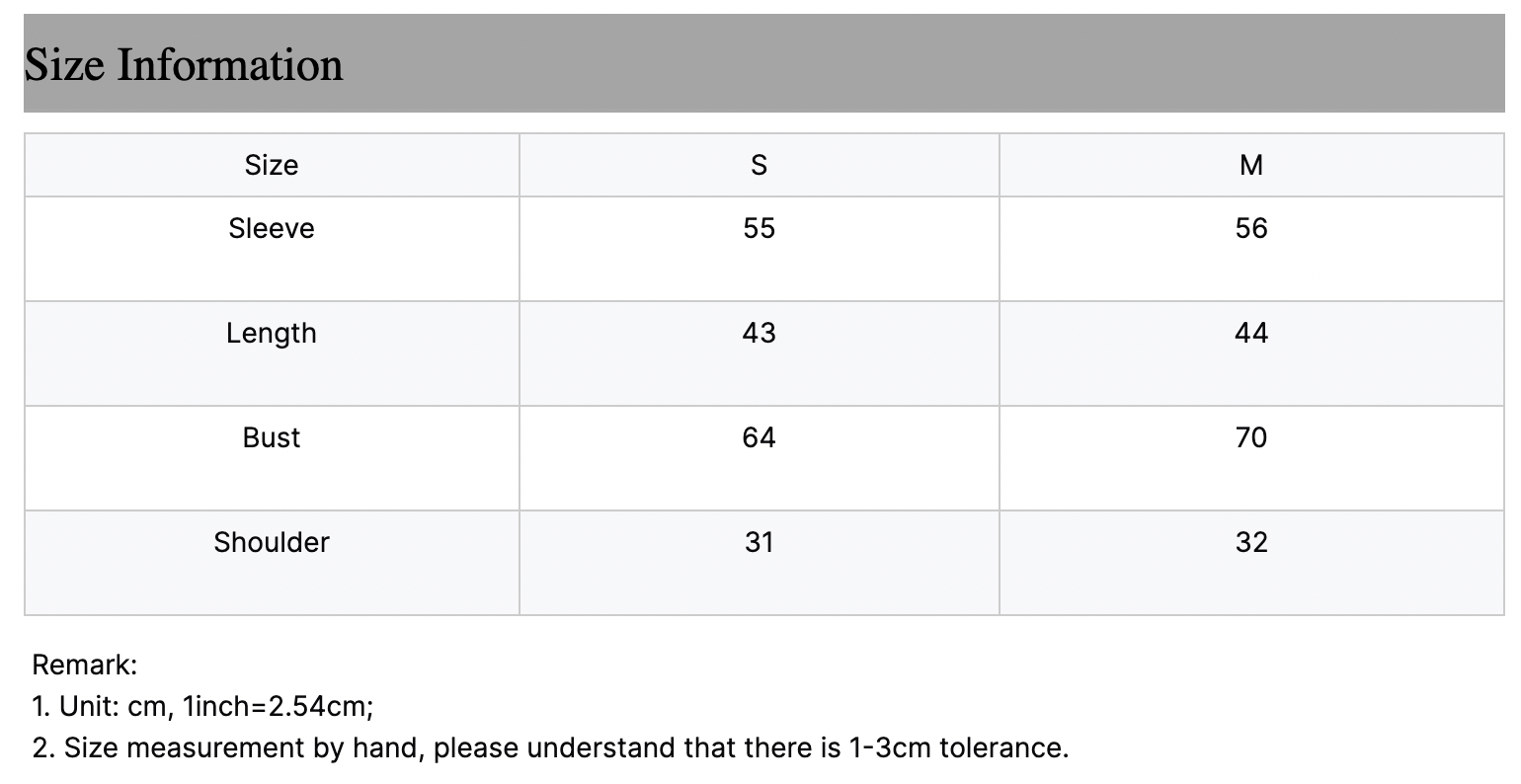The image size is (1521, 784).
Task: Select the S size column header
Action: pyautogui.click(x=759, y=165)
